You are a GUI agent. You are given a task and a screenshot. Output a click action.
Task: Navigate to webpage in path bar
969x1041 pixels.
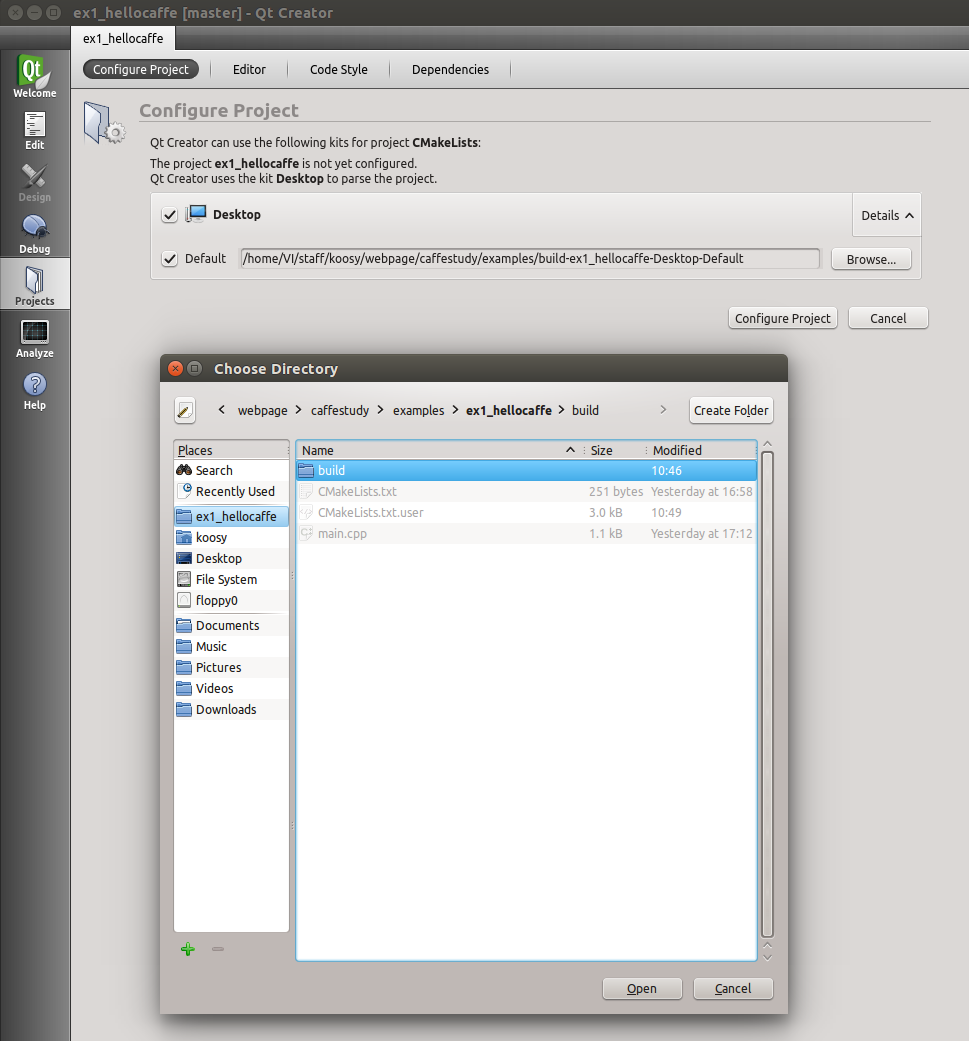tap(262, 411)
